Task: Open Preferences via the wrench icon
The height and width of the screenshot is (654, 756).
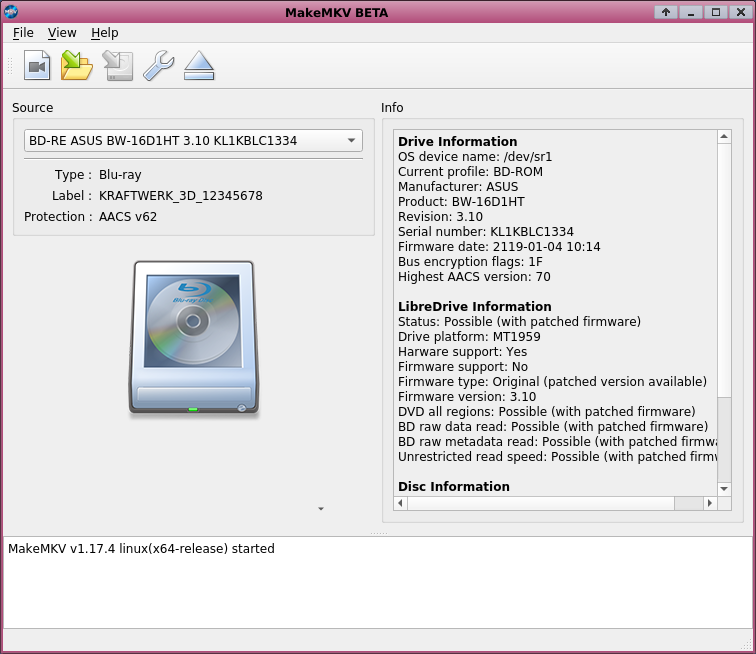Action: tap(158, 66)
